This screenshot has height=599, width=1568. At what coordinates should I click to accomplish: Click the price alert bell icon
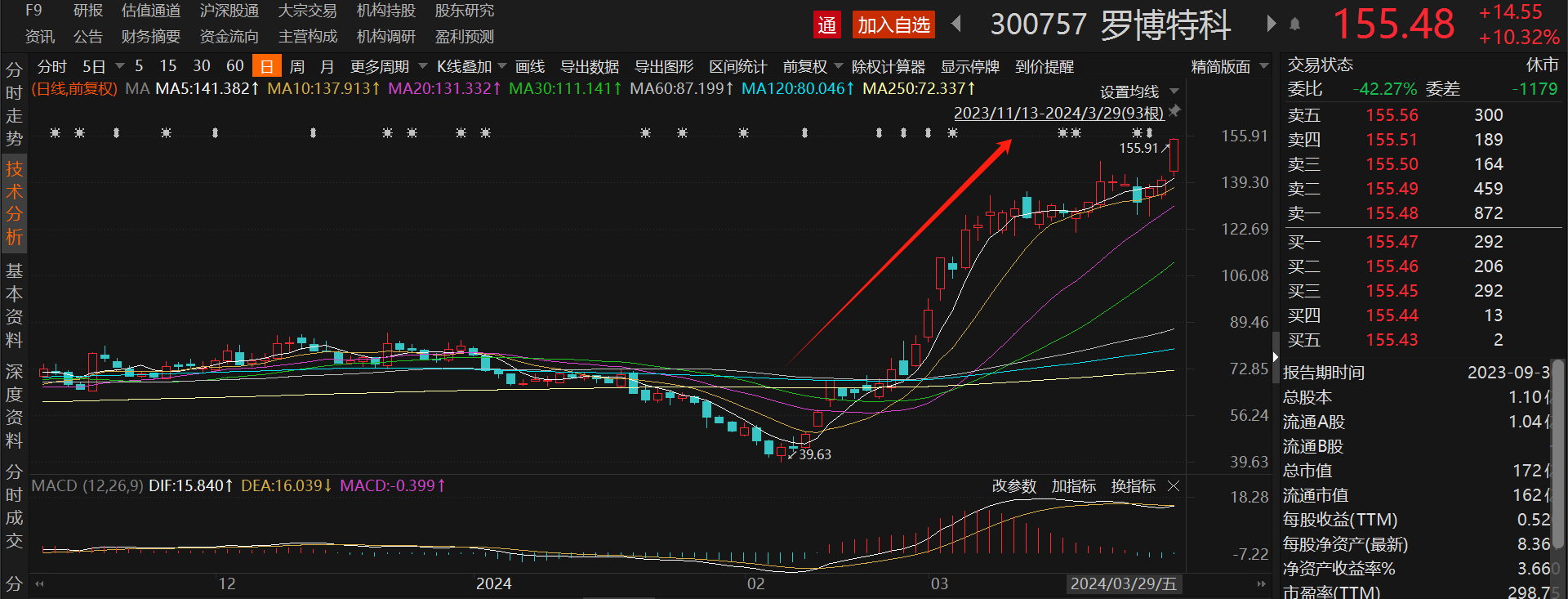point(1294,25)
